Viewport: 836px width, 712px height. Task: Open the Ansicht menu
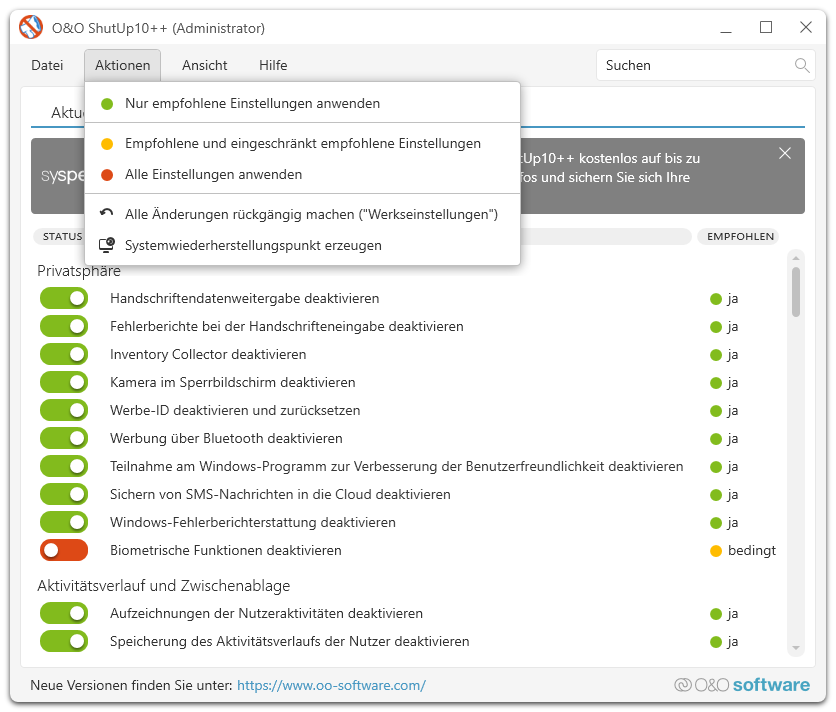tap(205, 65)
